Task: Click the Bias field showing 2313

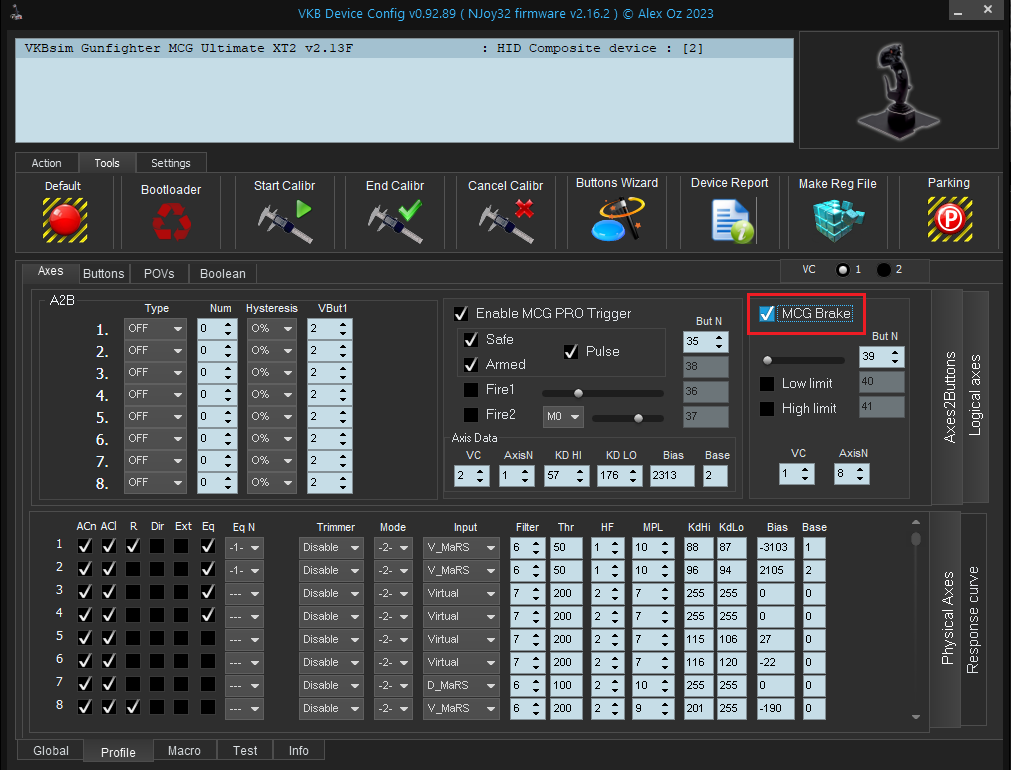Action: pyautogui.click(x=670, y=476)
